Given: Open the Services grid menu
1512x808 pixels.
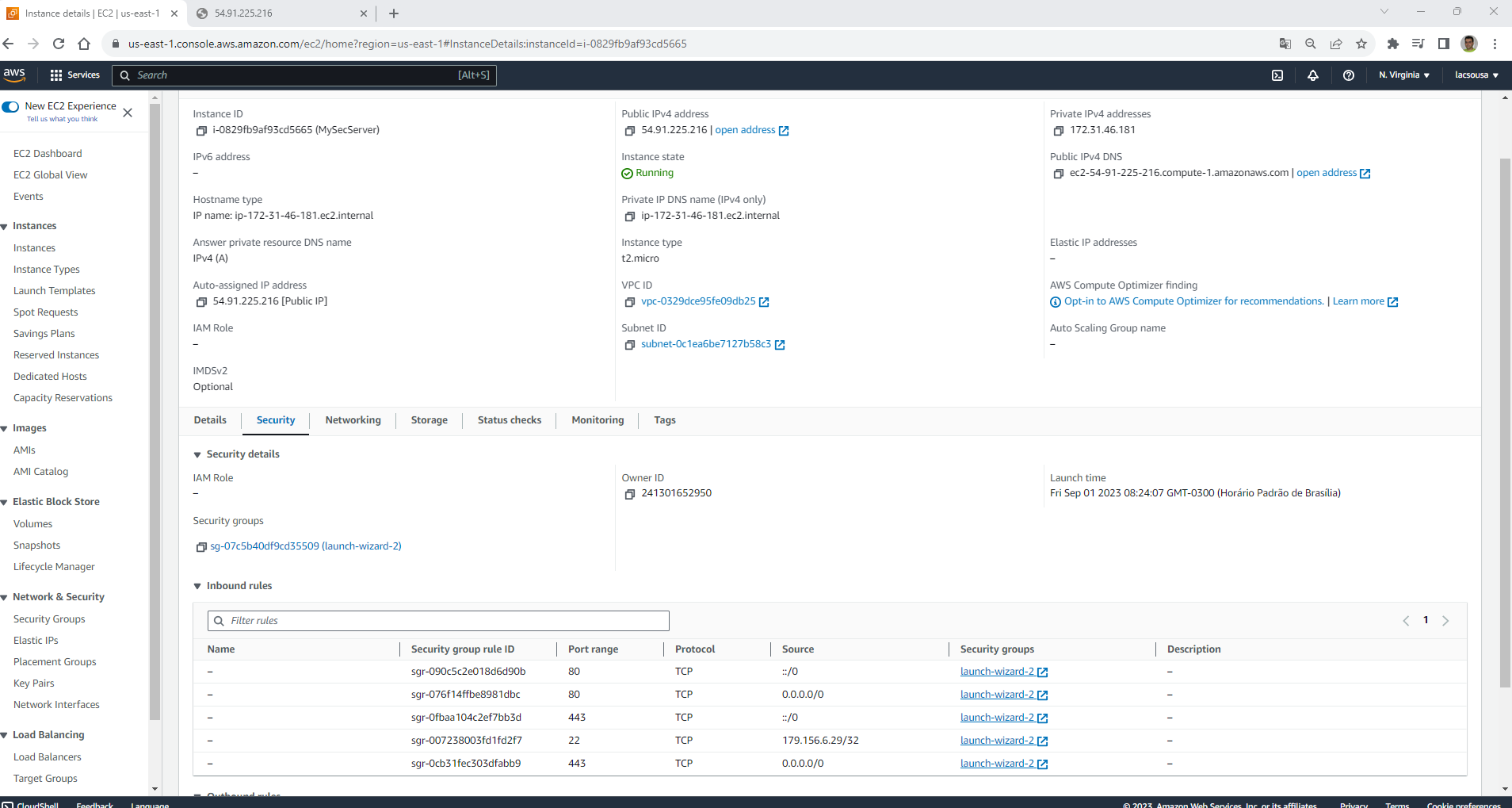Looking at the screenshot, I should pos(75,75).
